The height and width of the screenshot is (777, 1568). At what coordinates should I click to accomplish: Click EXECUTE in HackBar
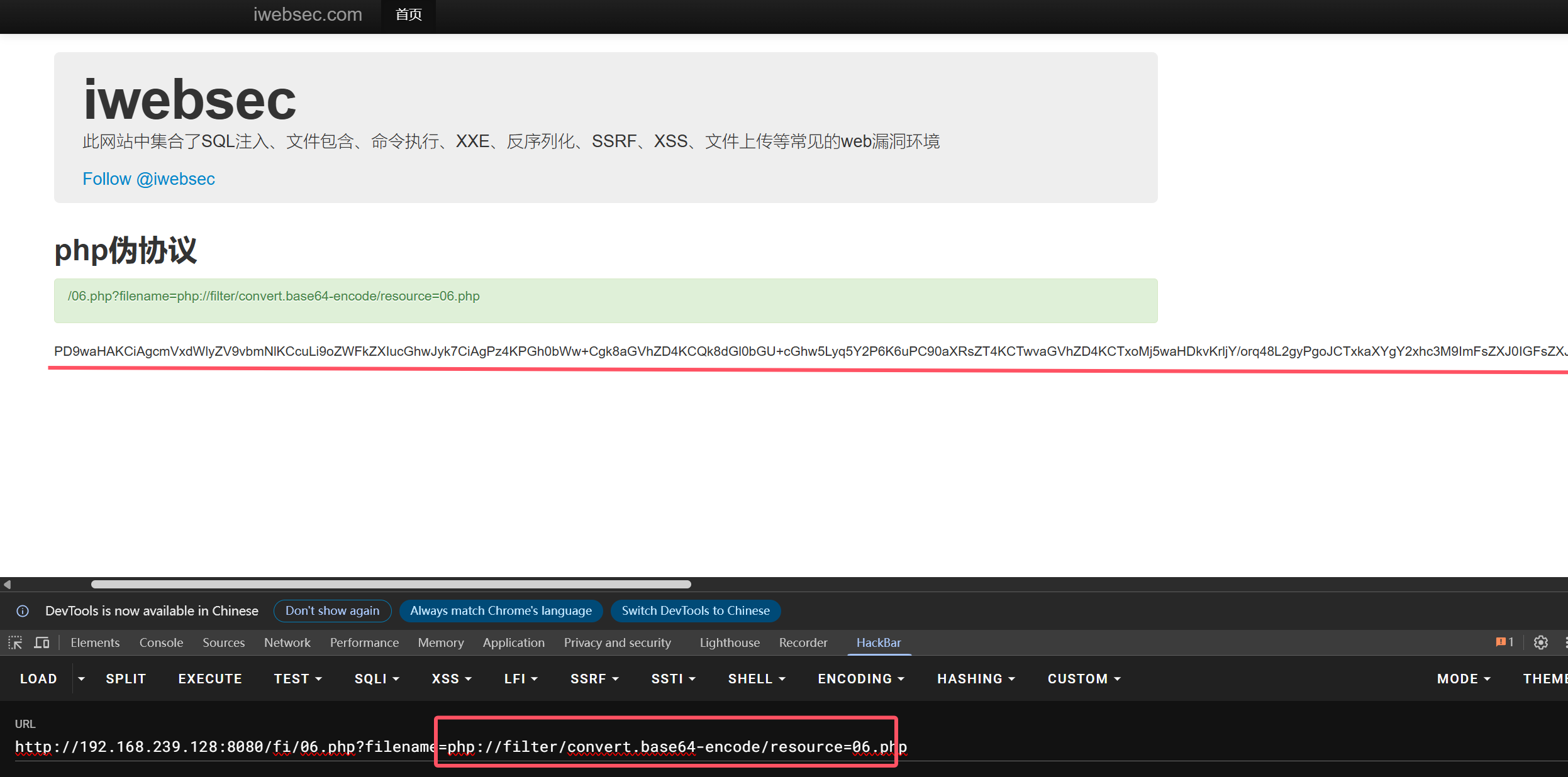coord(209,678)
